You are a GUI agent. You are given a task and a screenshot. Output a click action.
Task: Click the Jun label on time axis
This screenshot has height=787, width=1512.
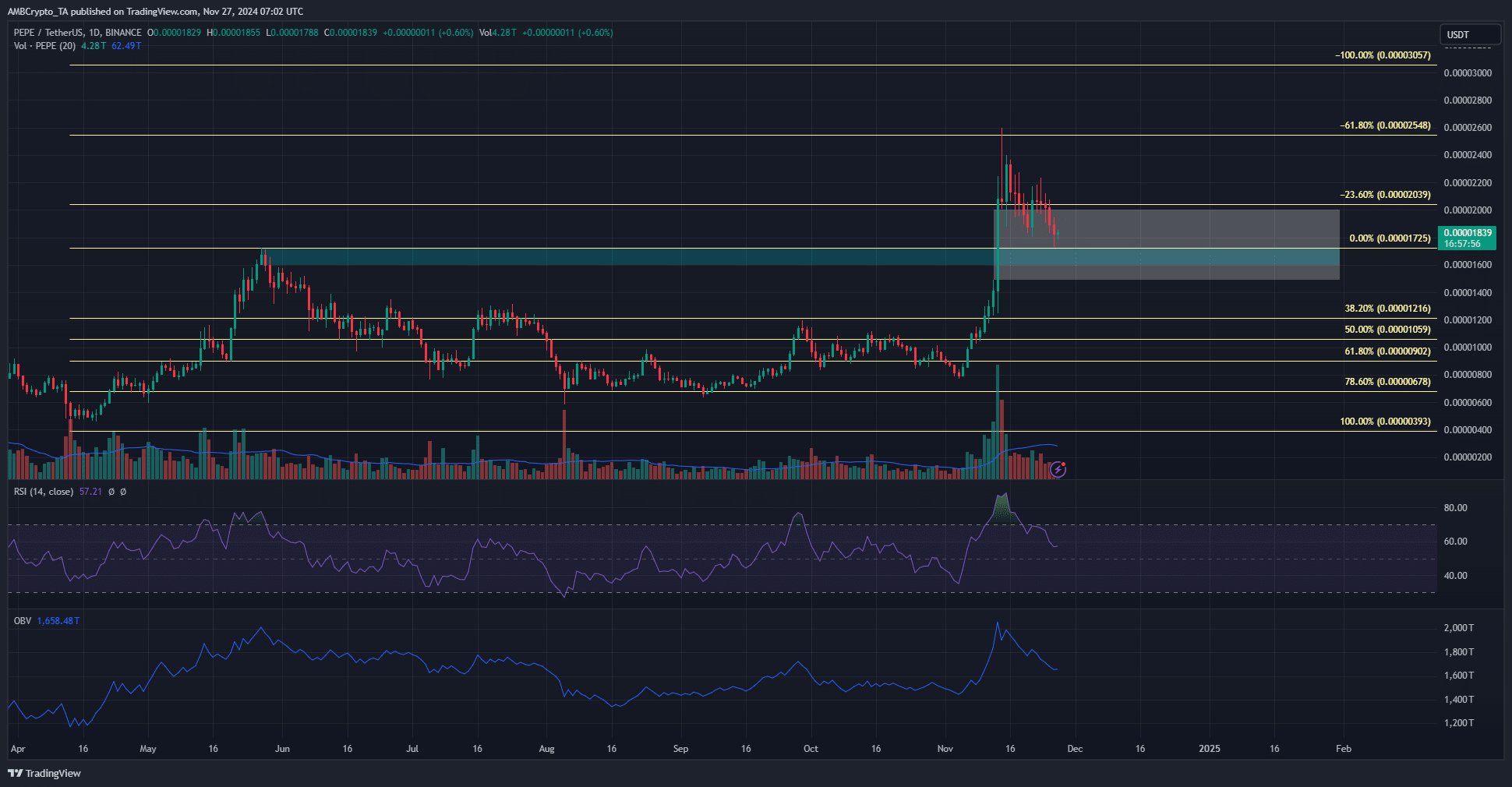(x=282, y=749)
